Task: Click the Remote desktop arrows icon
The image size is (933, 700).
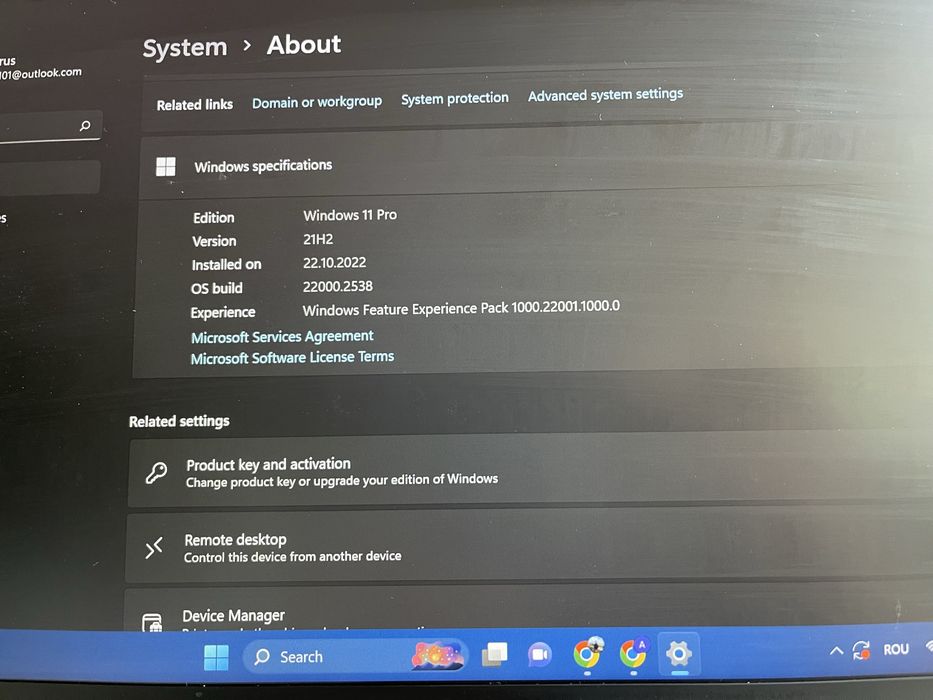Action: (x=154, y=548)
